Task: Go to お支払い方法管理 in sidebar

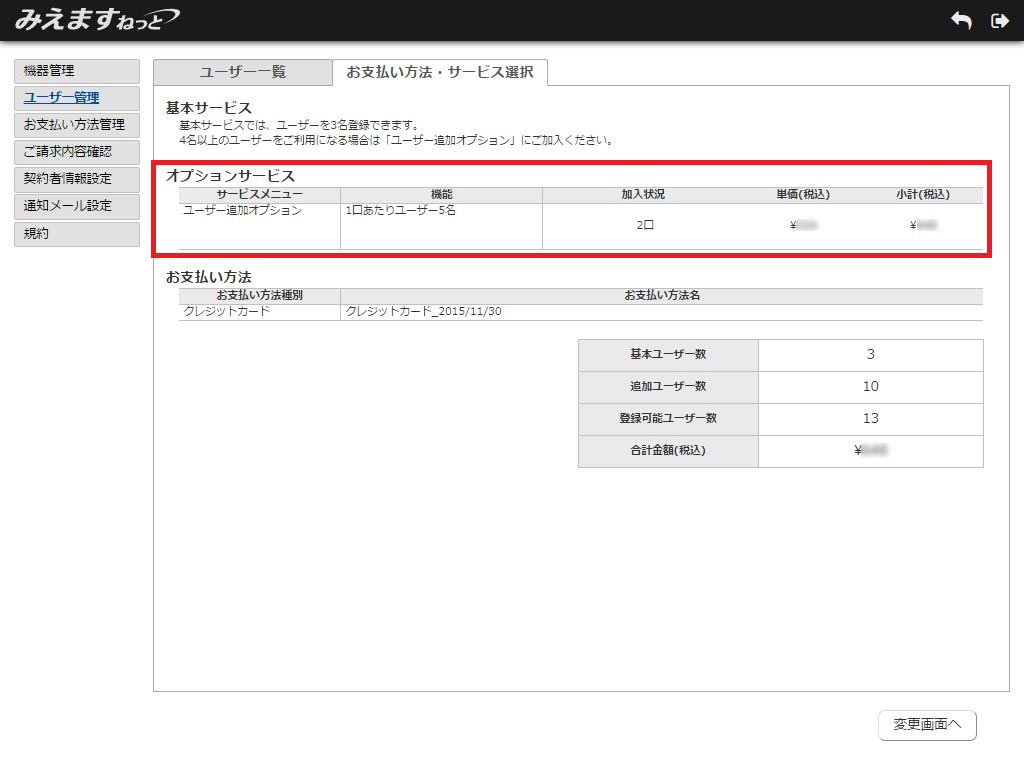Action: tap(77, 125)
